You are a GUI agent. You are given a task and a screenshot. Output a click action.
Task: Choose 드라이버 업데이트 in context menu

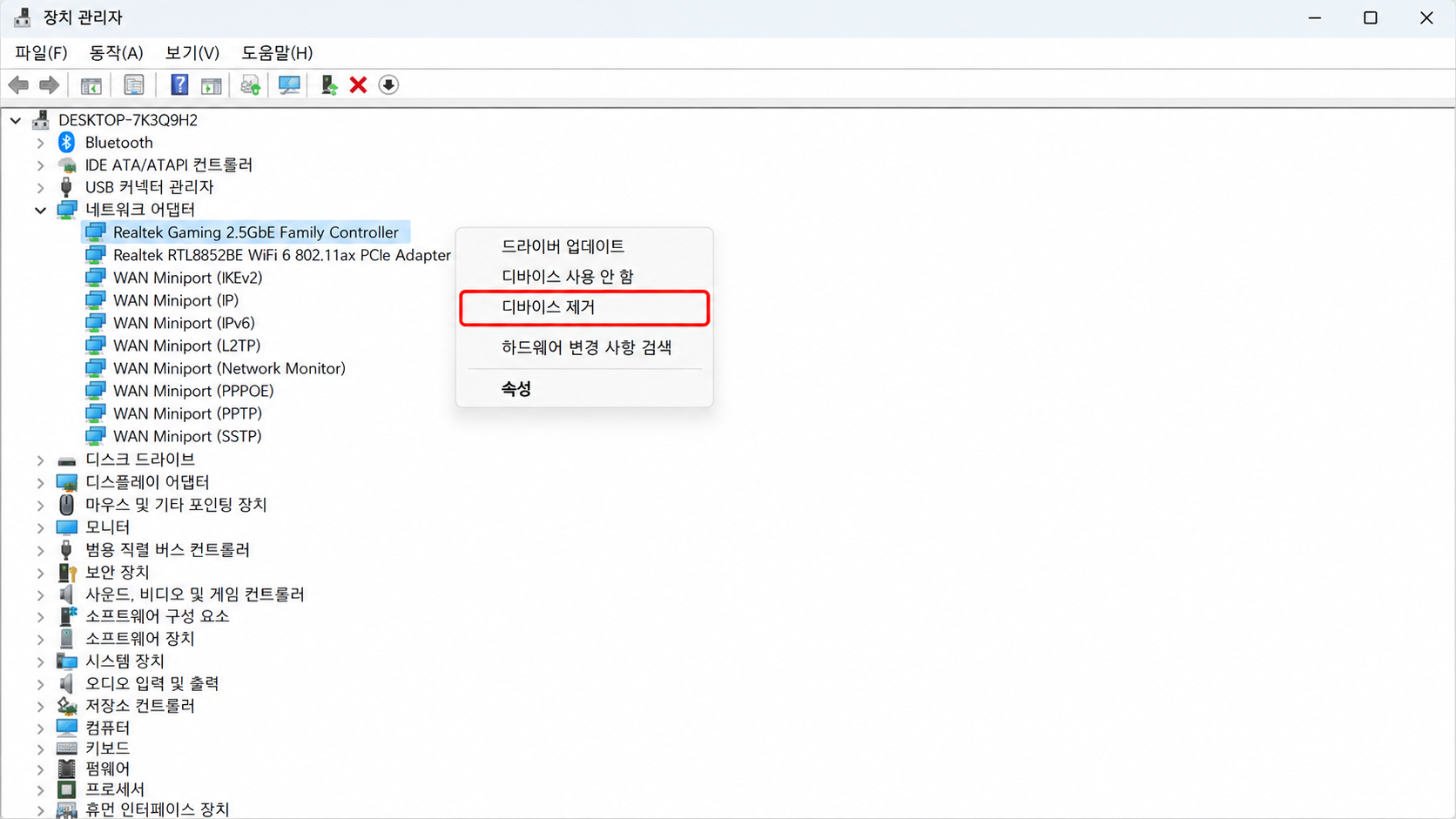coord(584,246)
